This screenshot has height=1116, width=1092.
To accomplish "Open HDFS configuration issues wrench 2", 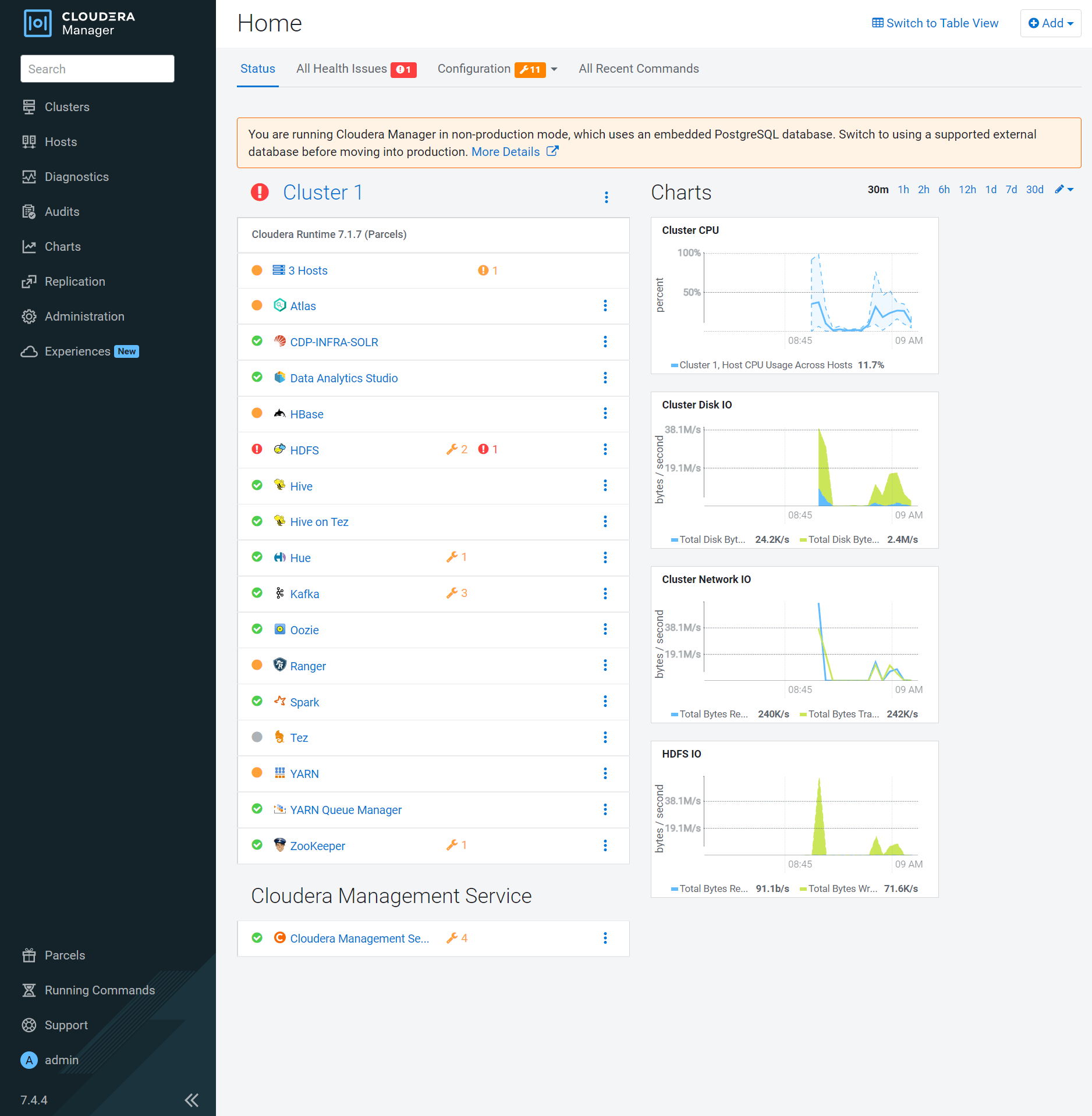I will click(457, 449).
